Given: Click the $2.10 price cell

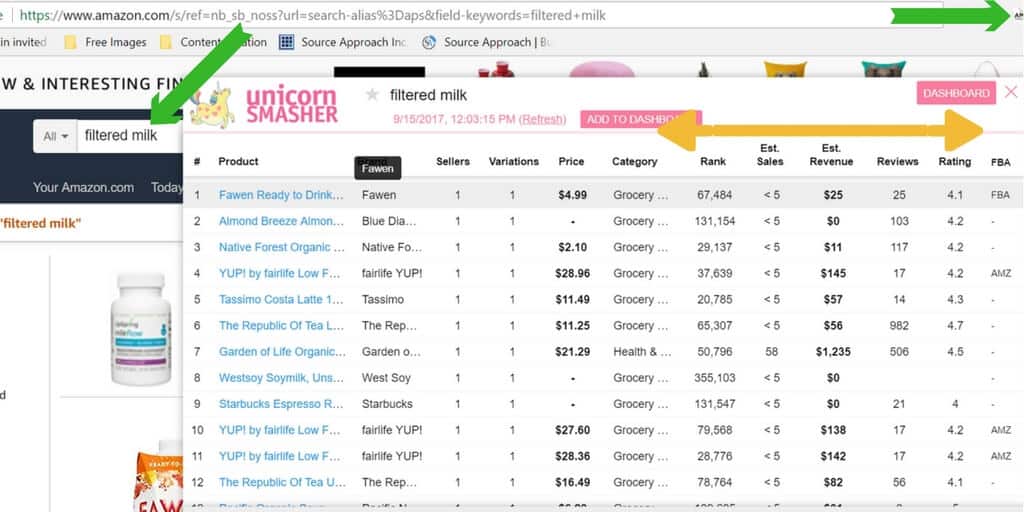Looking at the screenshot, I should click(572, 247).
